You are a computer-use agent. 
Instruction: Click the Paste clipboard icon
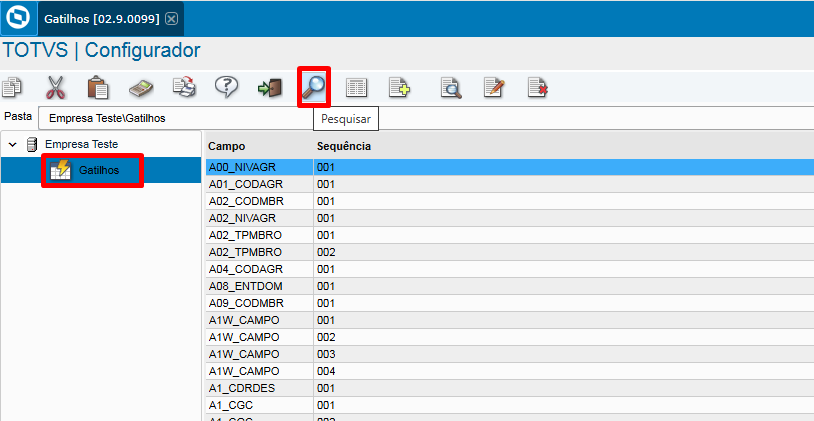click(98, 87)
